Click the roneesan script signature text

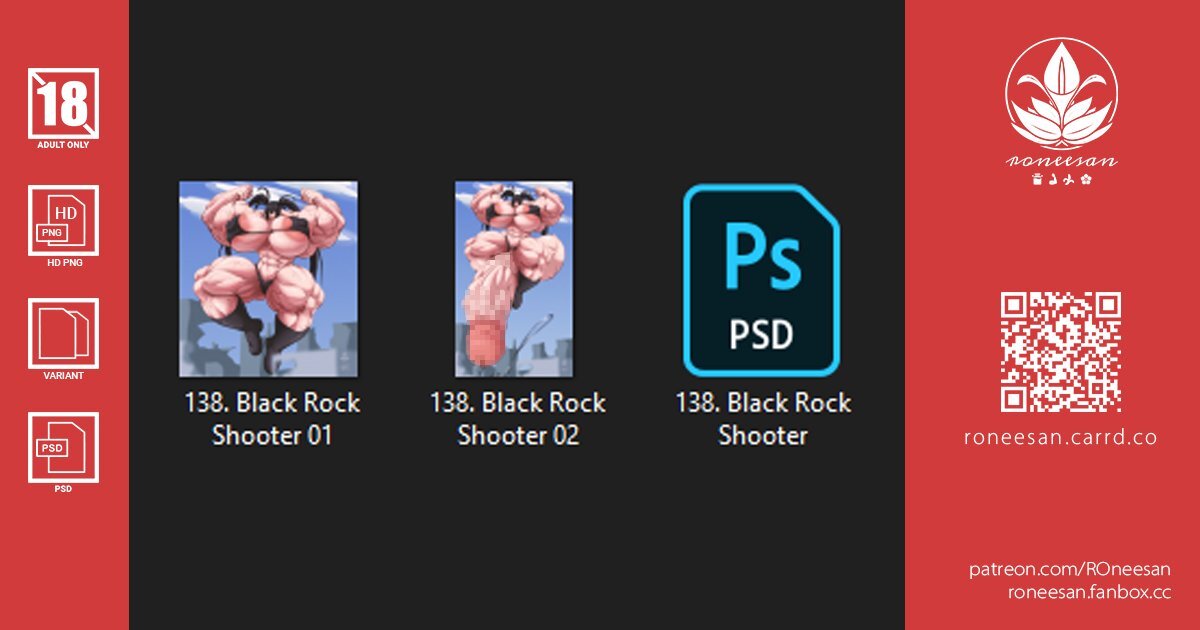pyautogui.click(x=1061, y=161)
